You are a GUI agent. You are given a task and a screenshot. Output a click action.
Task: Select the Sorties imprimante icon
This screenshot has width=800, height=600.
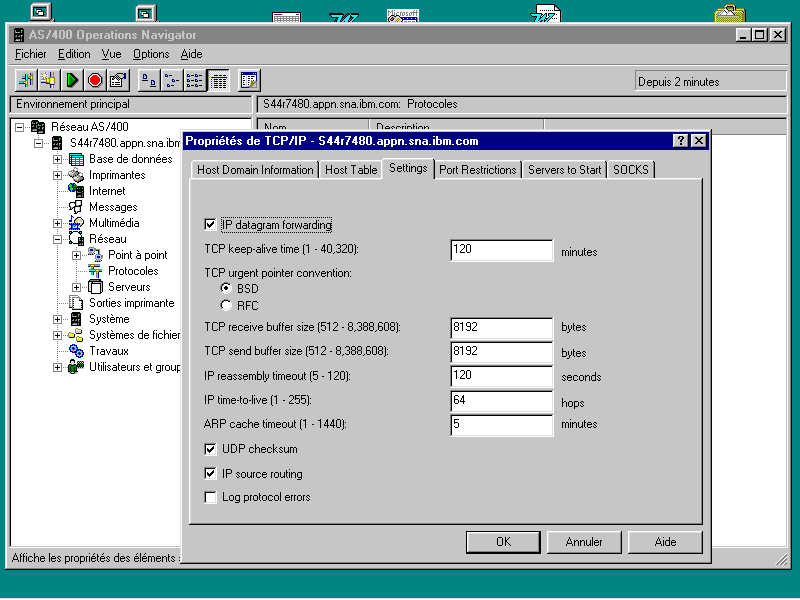76,303
